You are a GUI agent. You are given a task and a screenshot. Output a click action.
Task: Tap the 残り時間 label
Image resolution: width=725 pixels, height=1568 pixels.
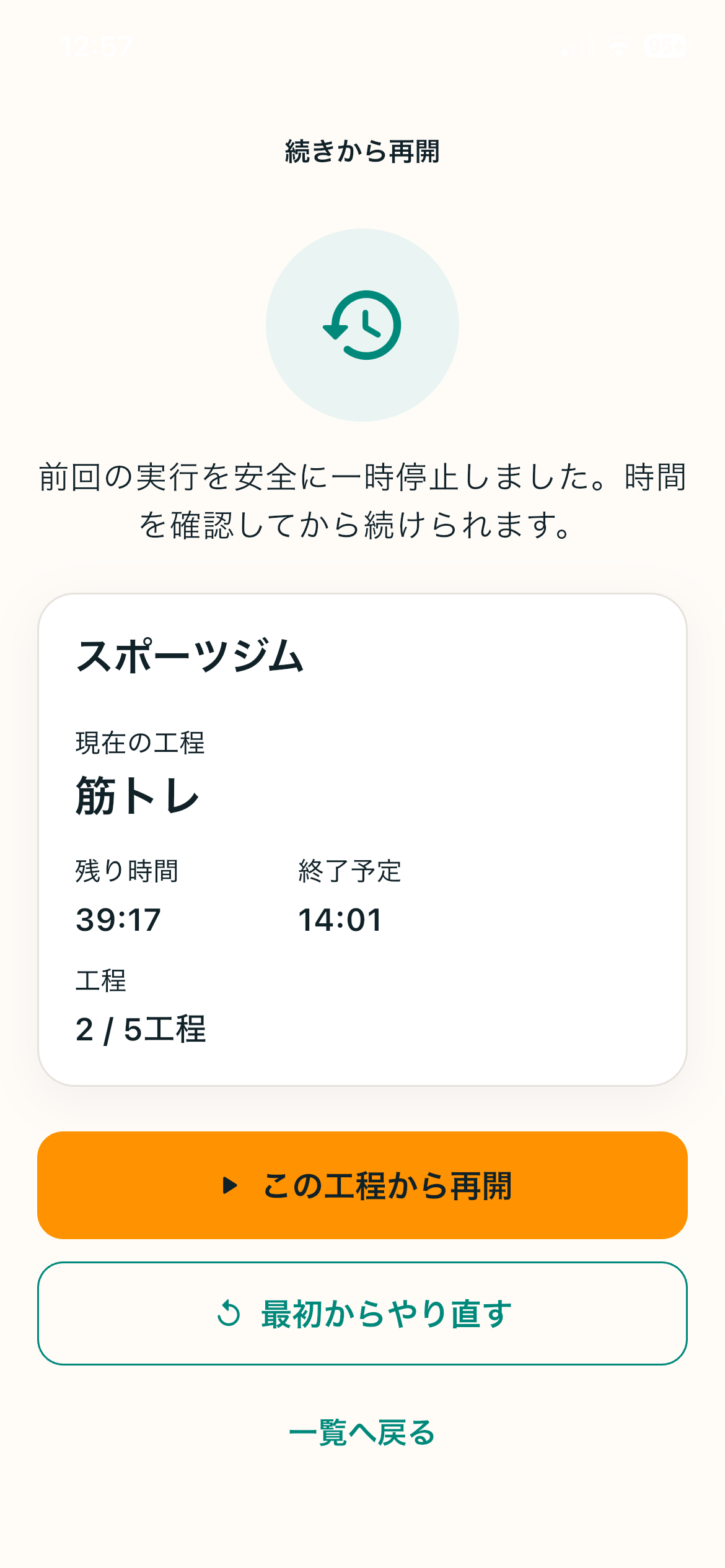[127, 871]
